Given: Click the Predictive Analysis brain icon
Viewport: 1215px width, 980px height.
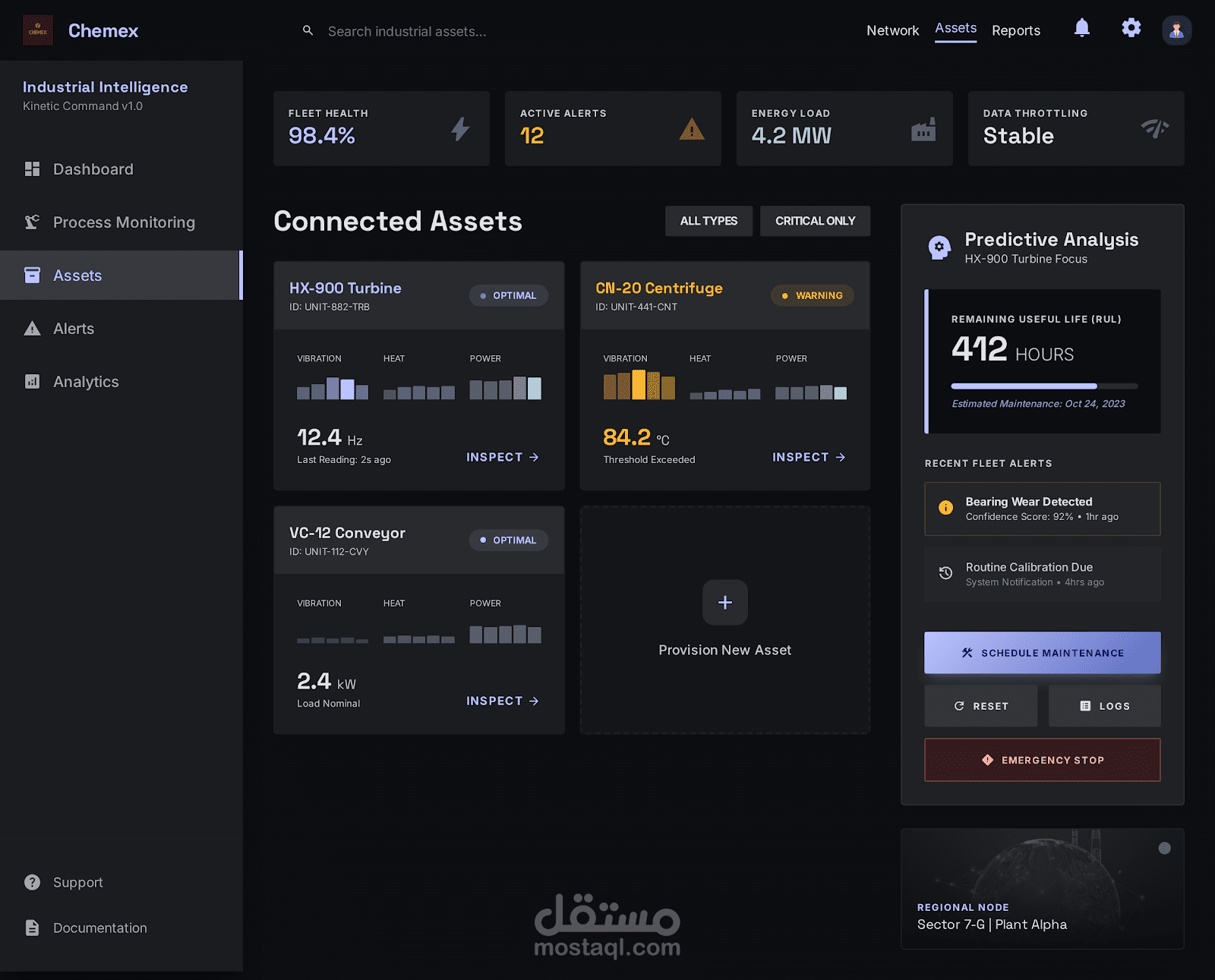Looking at the screenshot, I should click(x=939, y=247).
